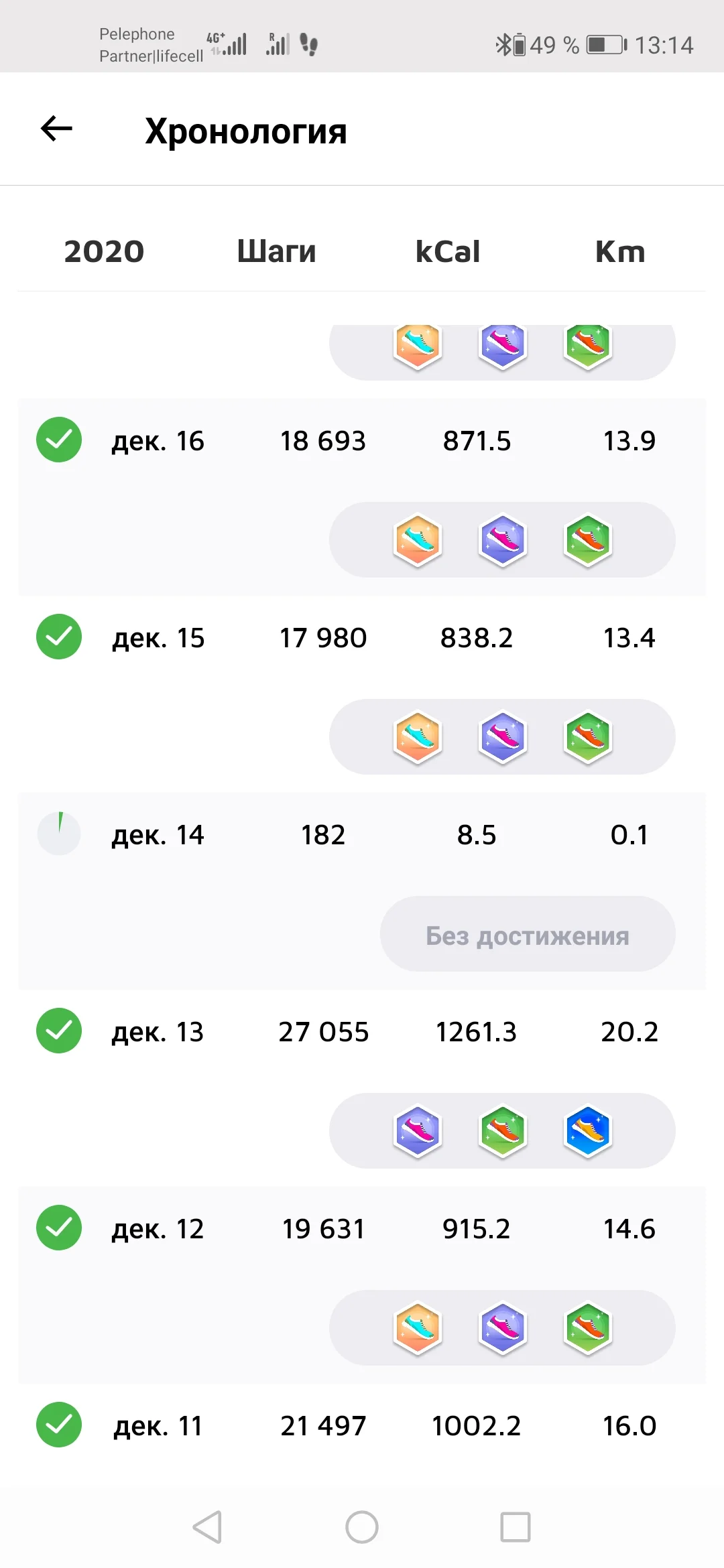Tap the Без достижения button
The width and height of the screenshot is (724, 1568).
(x=528, y=934)
